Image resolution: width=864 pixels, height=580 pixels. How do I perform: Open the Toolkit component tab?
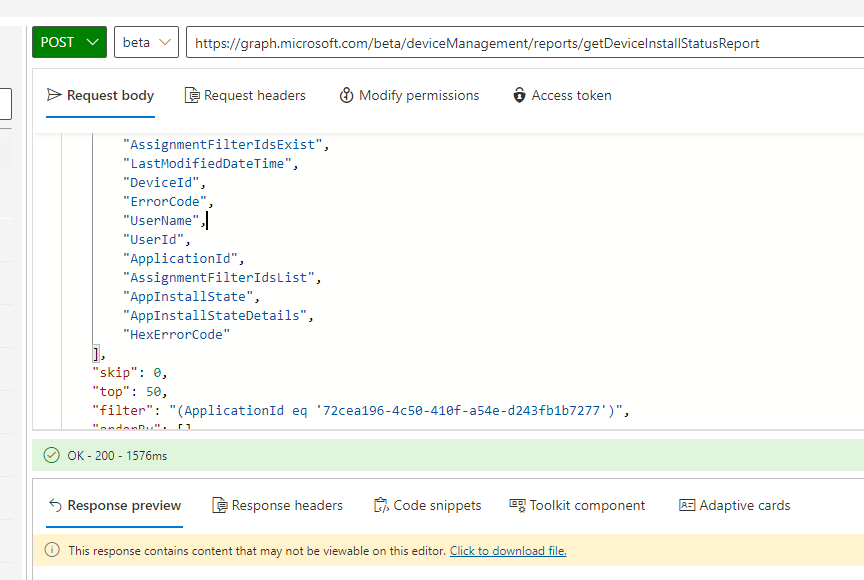point(577,505)
